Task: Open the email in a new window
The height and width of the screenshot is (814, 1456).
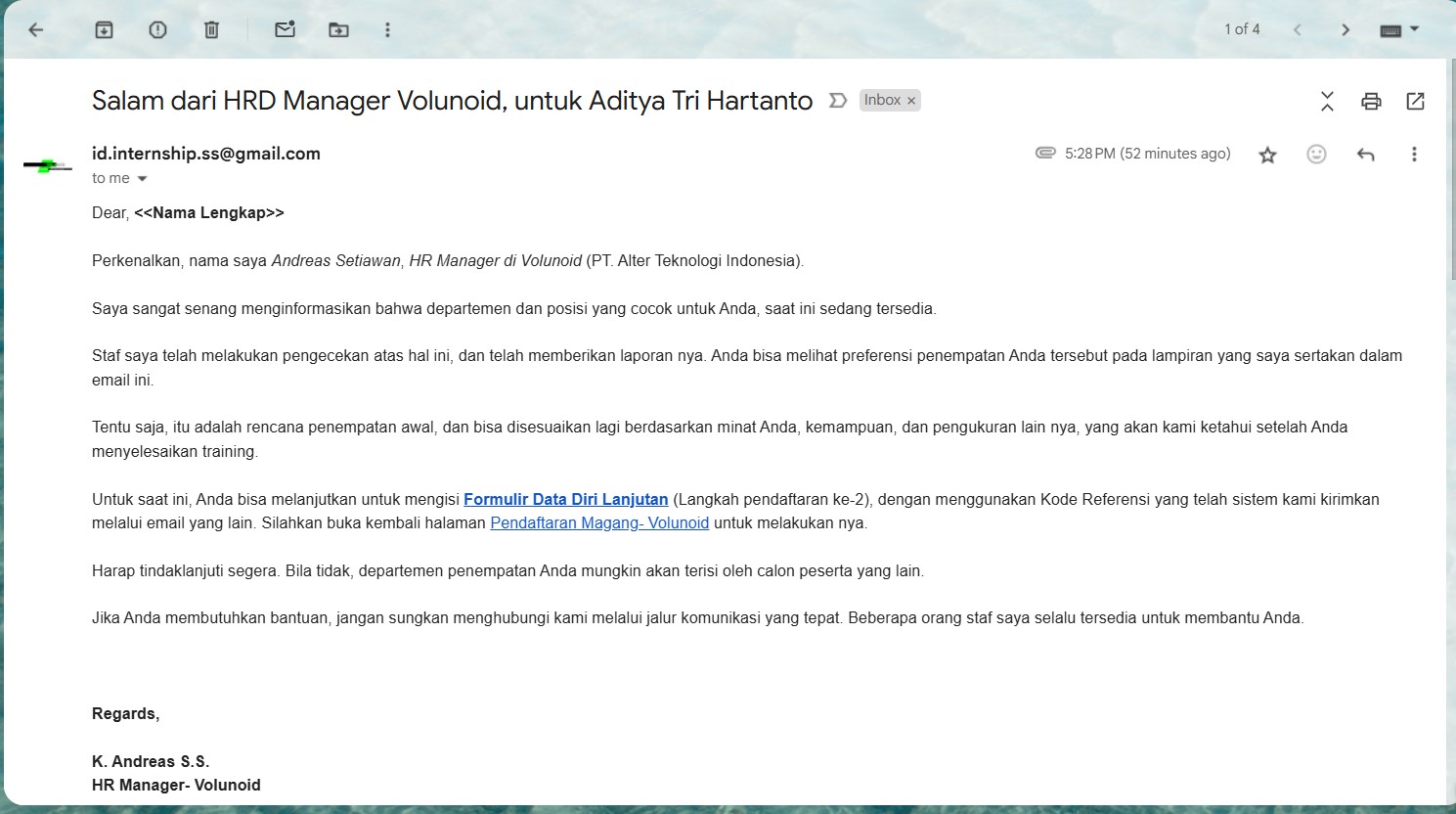Action: (1415, 101)
